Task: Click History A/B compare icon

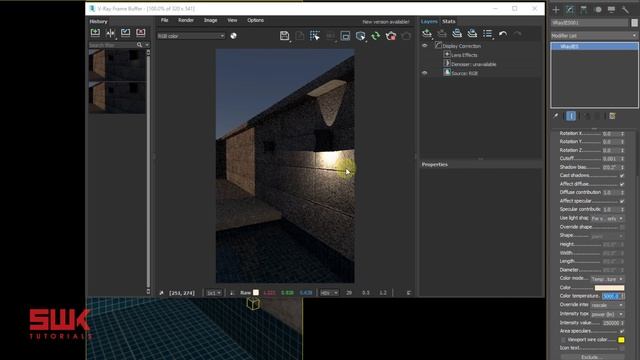Action: pos(110,33)
